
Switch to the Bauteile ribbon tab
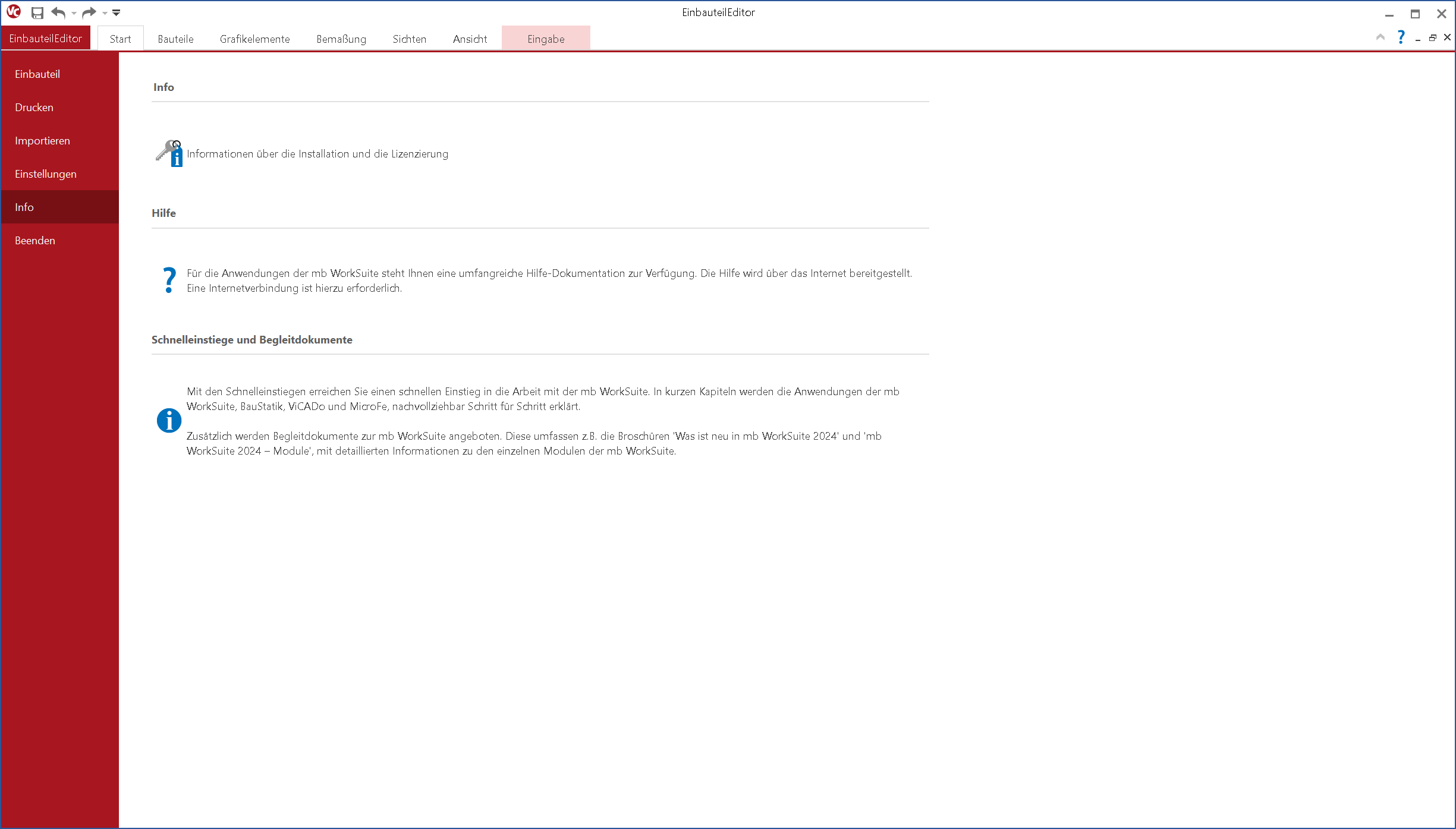(175, 39)
